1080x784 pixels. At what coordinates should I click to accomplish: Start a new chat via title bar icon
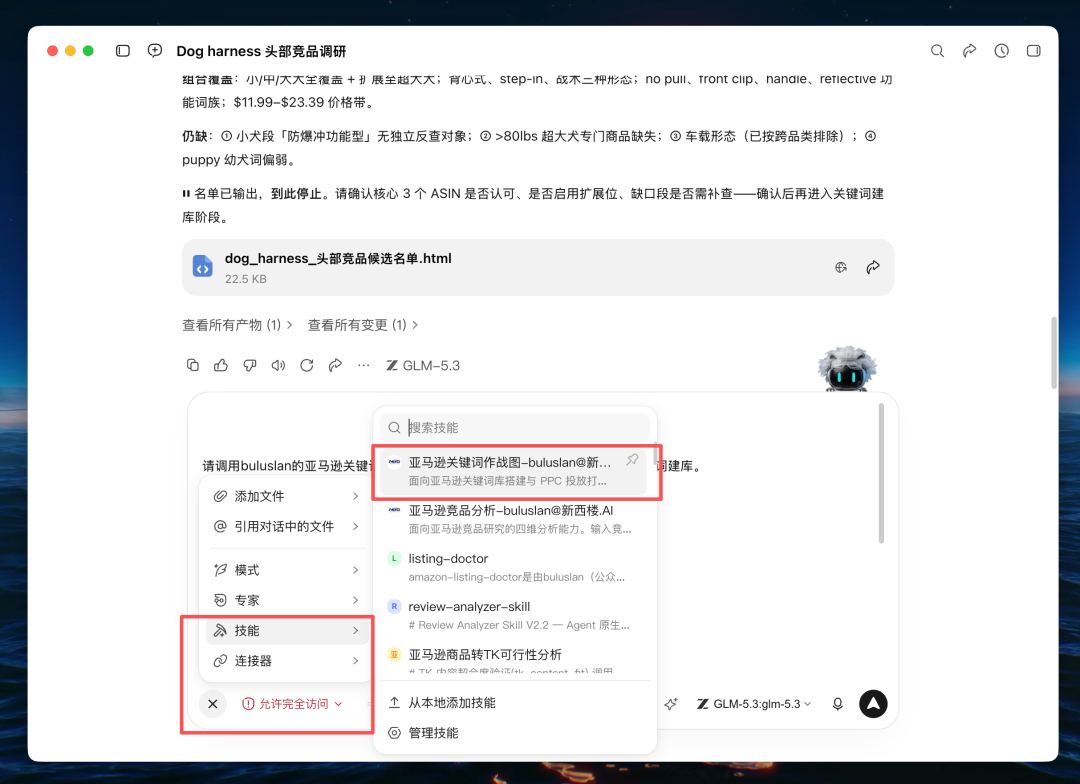tap(155, 51)
